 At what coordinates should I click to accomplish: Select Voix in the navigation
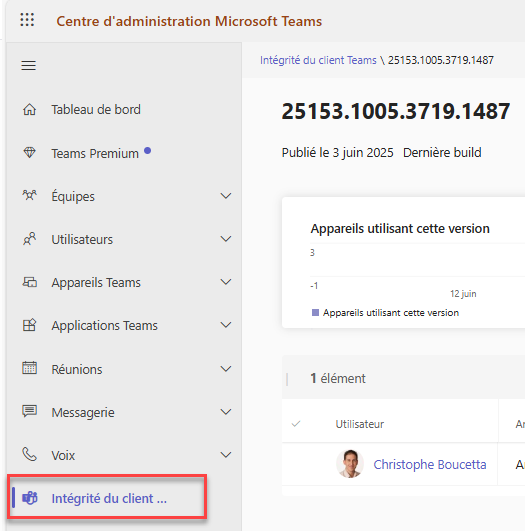tap(63, 455)
